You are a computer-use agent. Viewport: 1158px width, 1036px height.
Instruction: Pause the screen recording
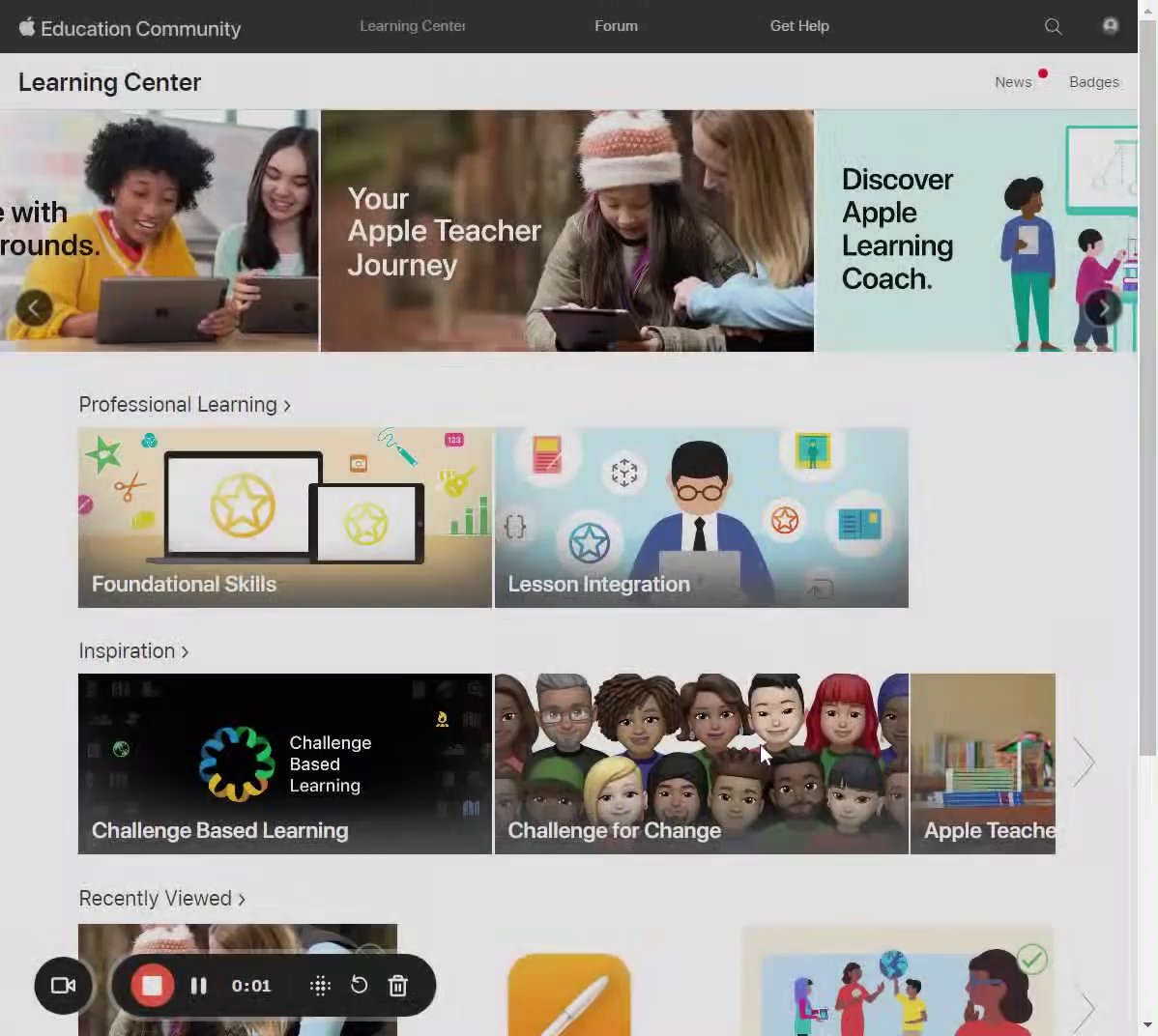199,986
